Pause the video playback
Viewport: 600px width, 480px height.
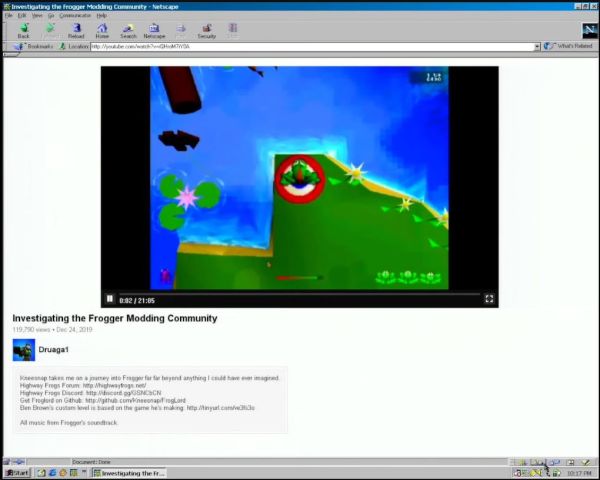coord(110,299)
